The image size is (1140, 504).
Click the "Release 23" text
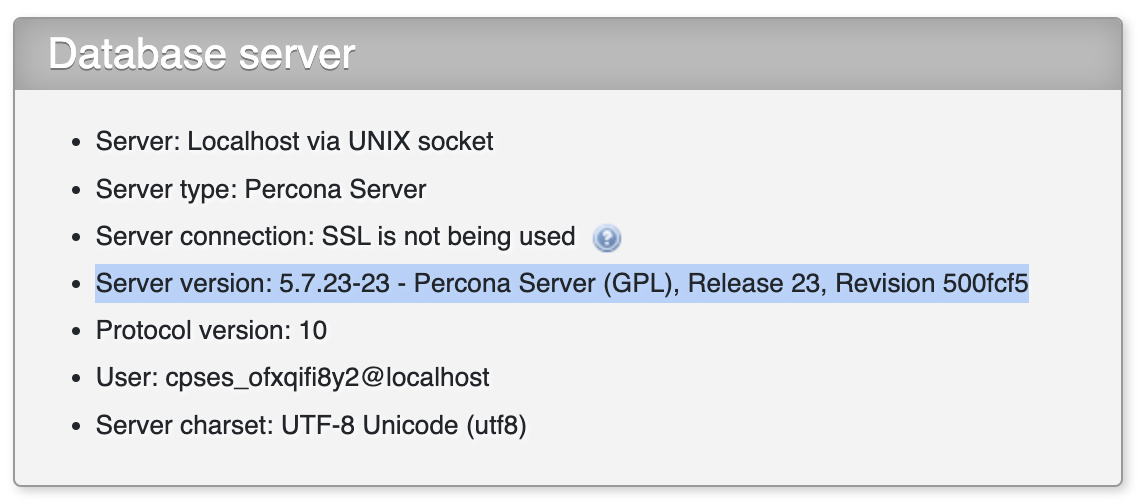click(755, 284)
